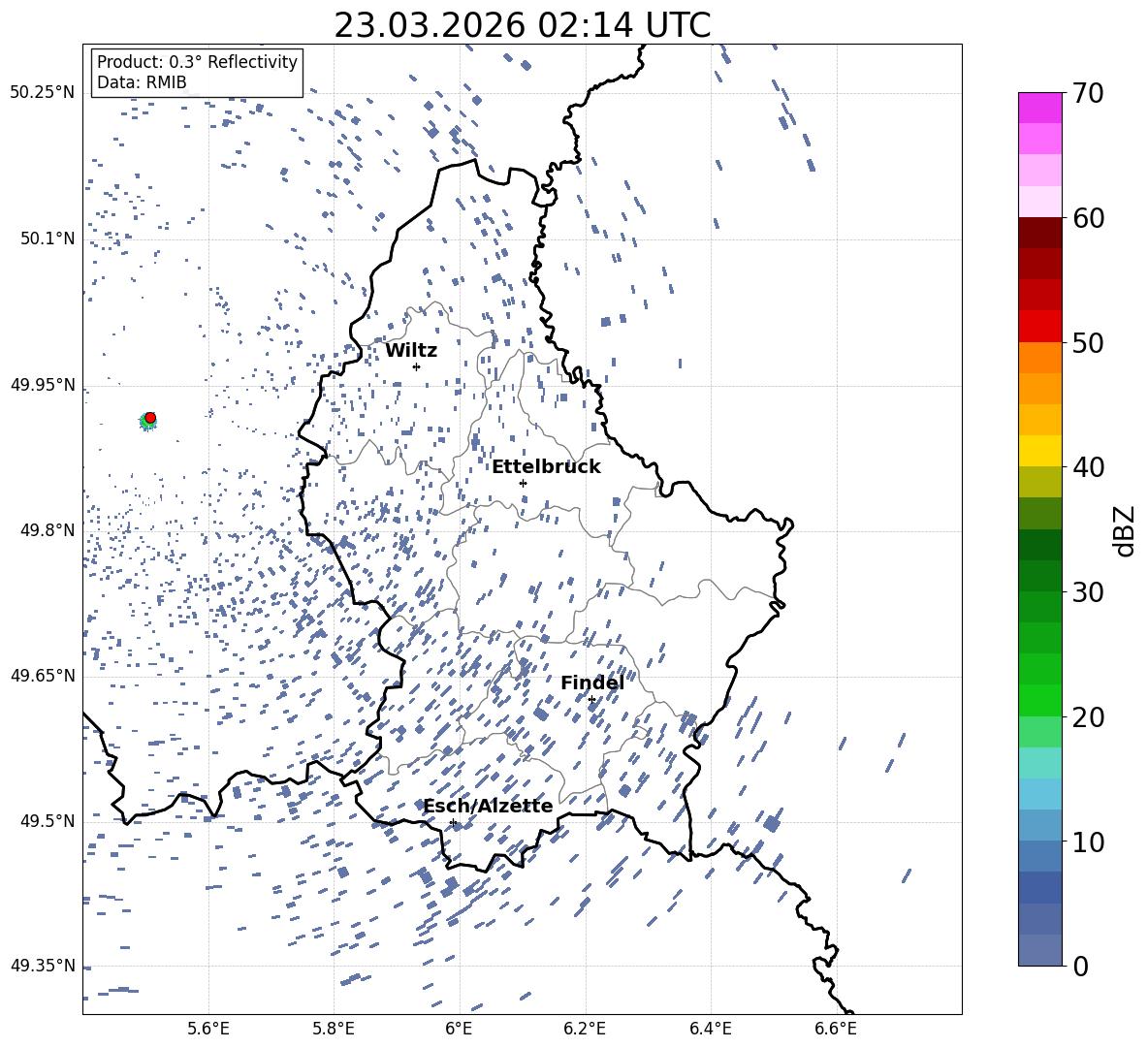This screenshot has width=1148, height=1048.
Task: Pick the bright red colorbar swatch above 50
Action: pos(1039,326)
